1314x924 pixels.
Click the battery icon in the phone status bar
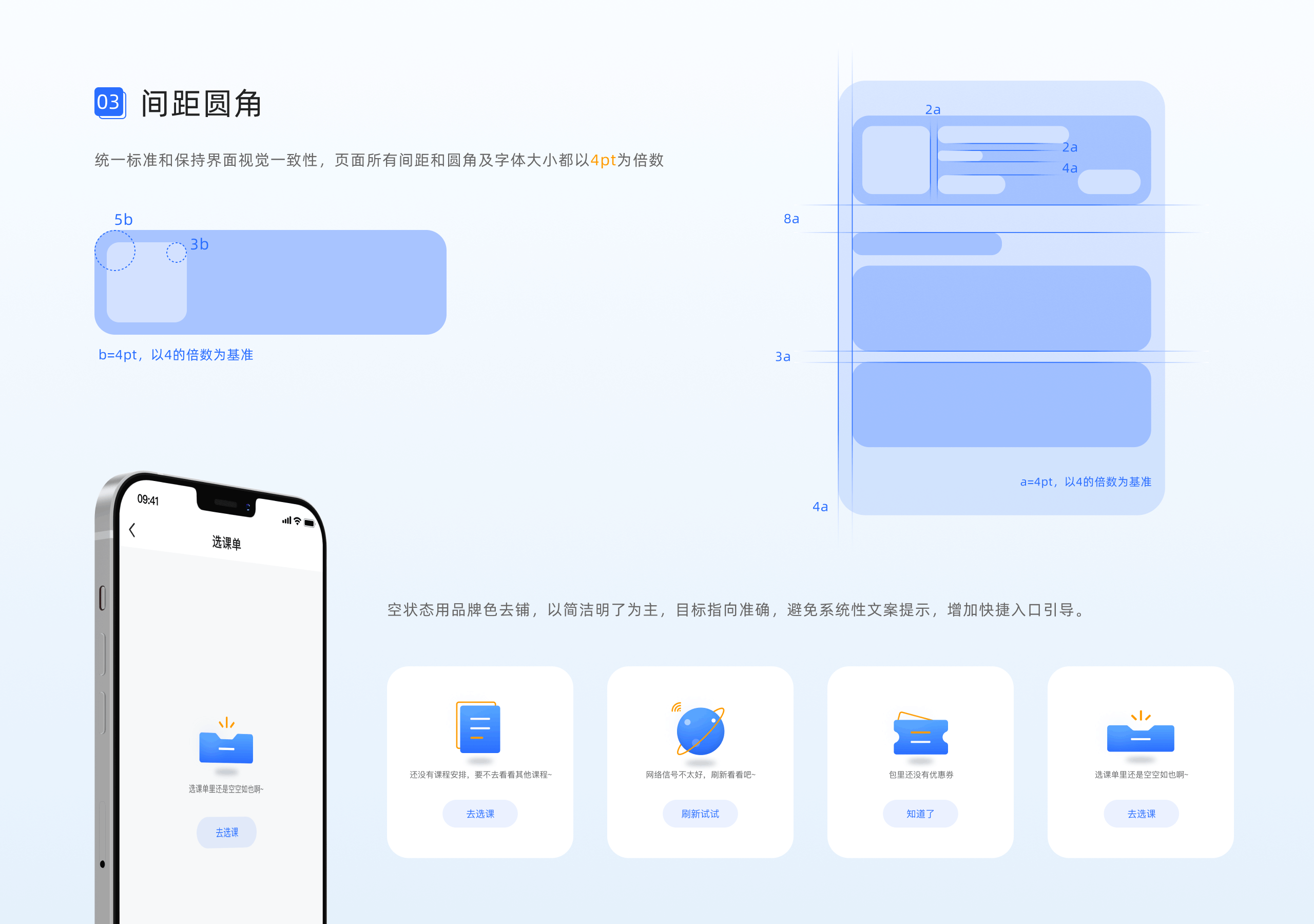click(310, 523)
